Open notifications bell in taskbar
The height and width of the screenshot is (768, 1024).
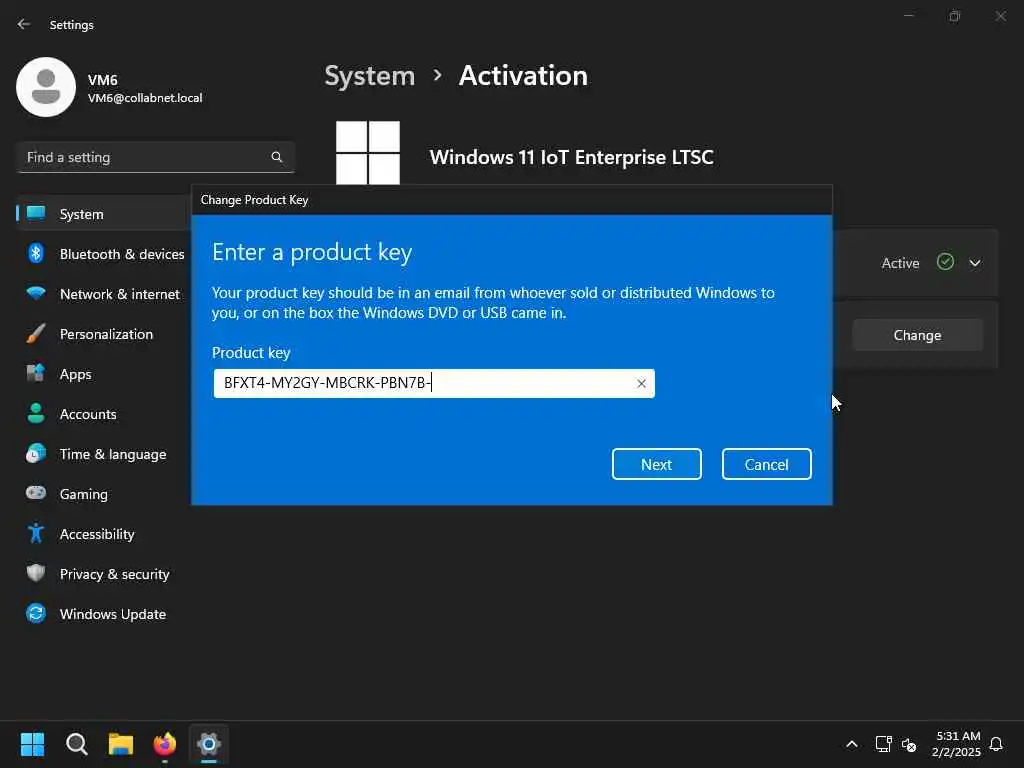(996, 744)
